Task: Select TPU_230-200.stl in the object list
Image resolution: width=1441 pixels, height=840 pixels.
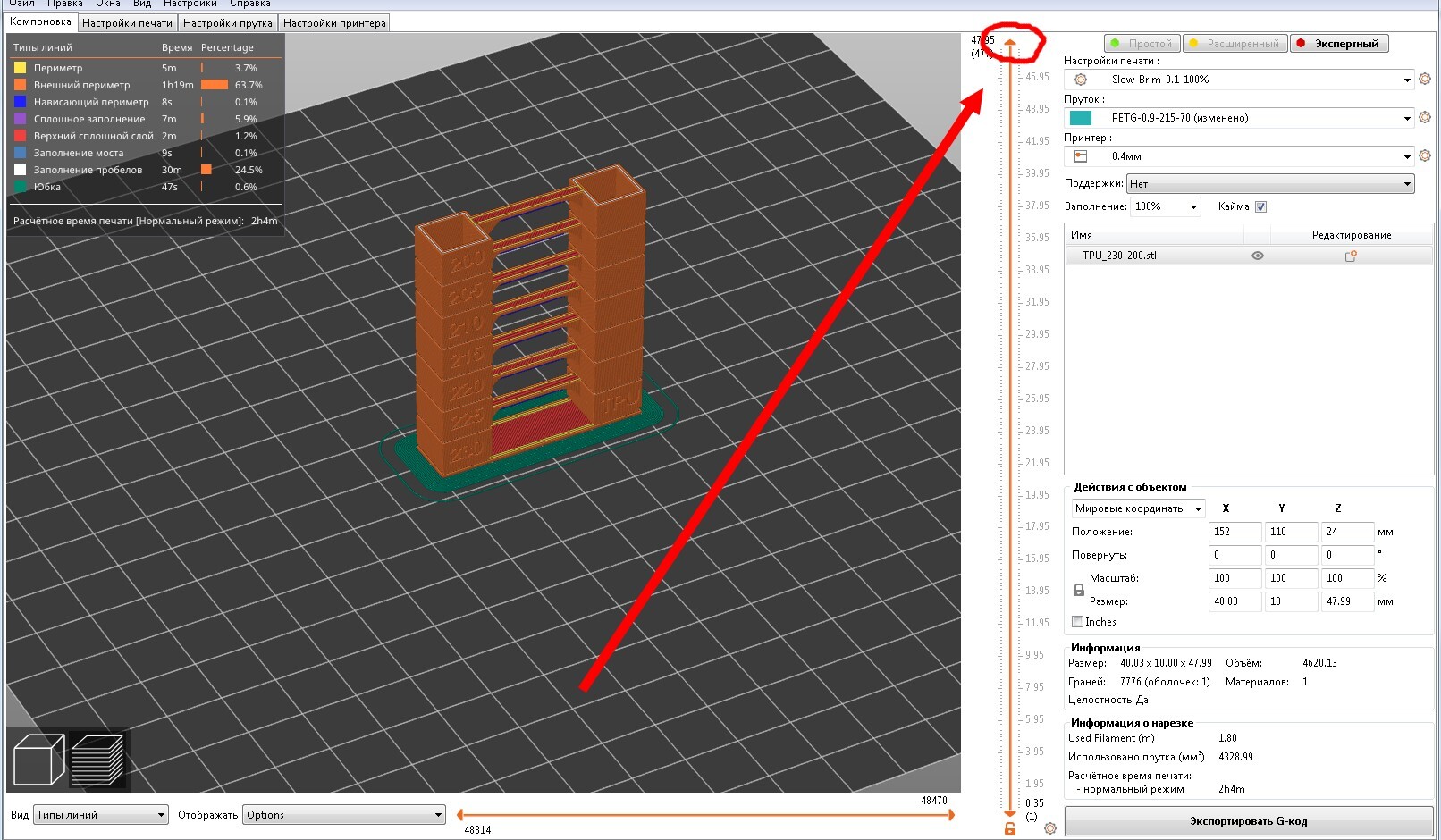Action: click(1249, 256)
